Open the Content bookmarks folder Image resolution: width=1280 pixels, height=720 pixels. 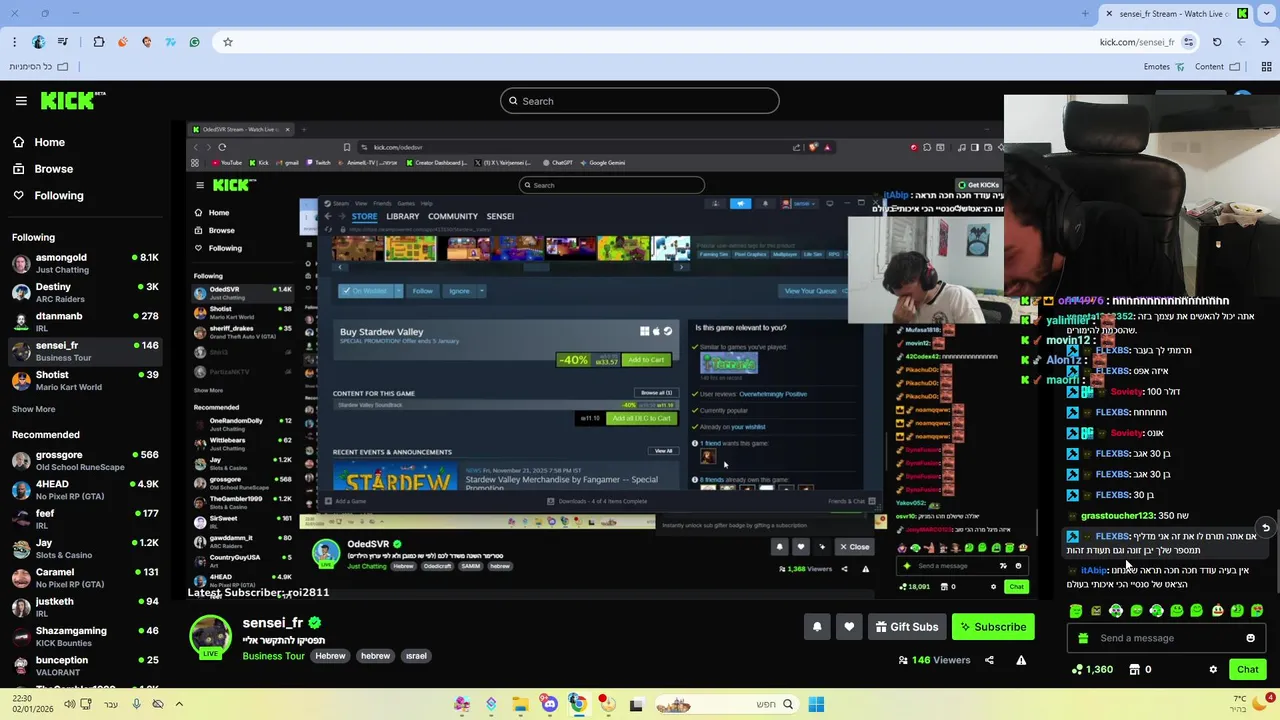[1218, 67]
